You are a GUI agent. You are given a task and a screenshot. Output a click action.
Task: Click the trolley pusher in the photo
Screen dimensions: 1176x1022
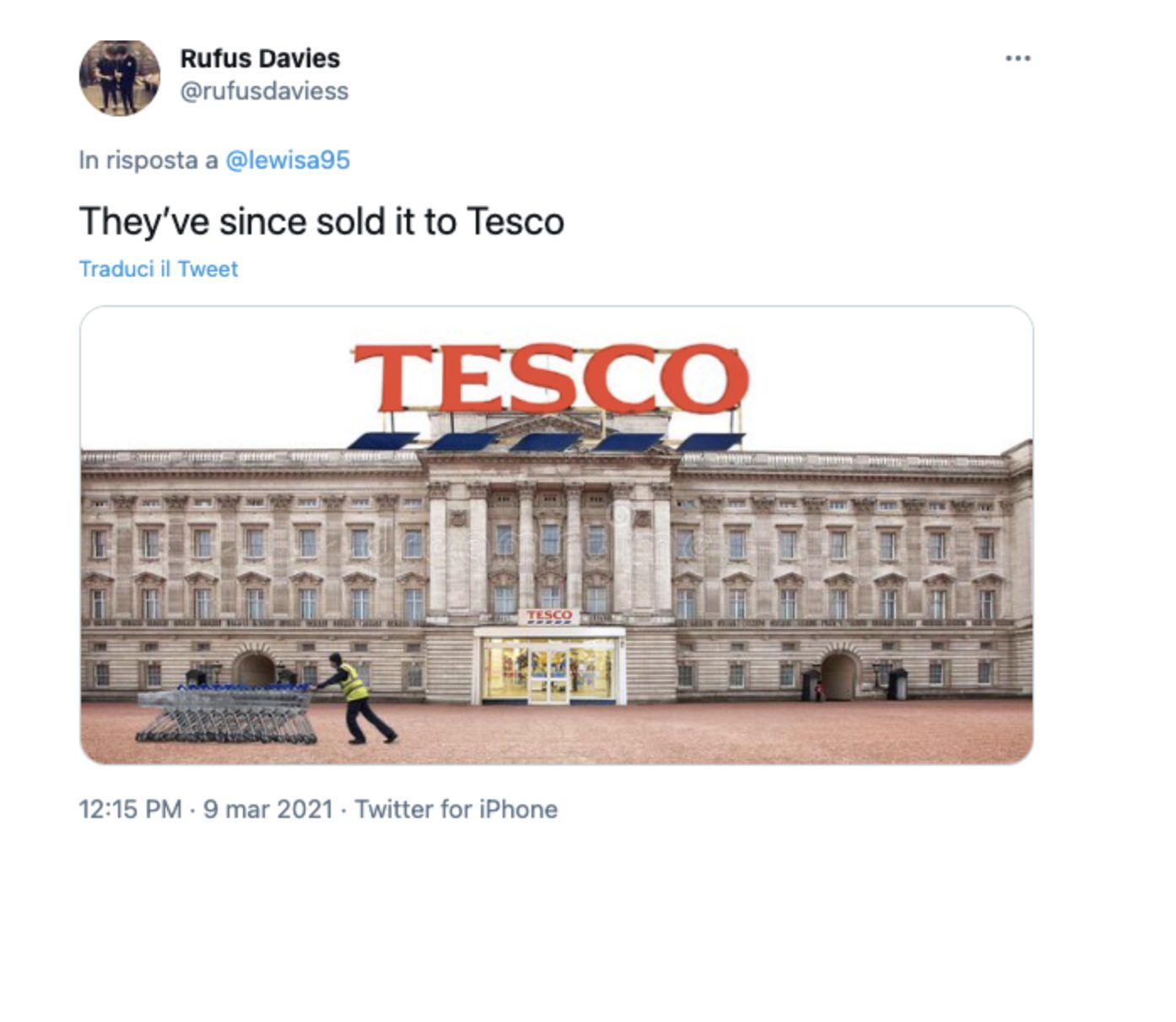click(x=356, y=698)
